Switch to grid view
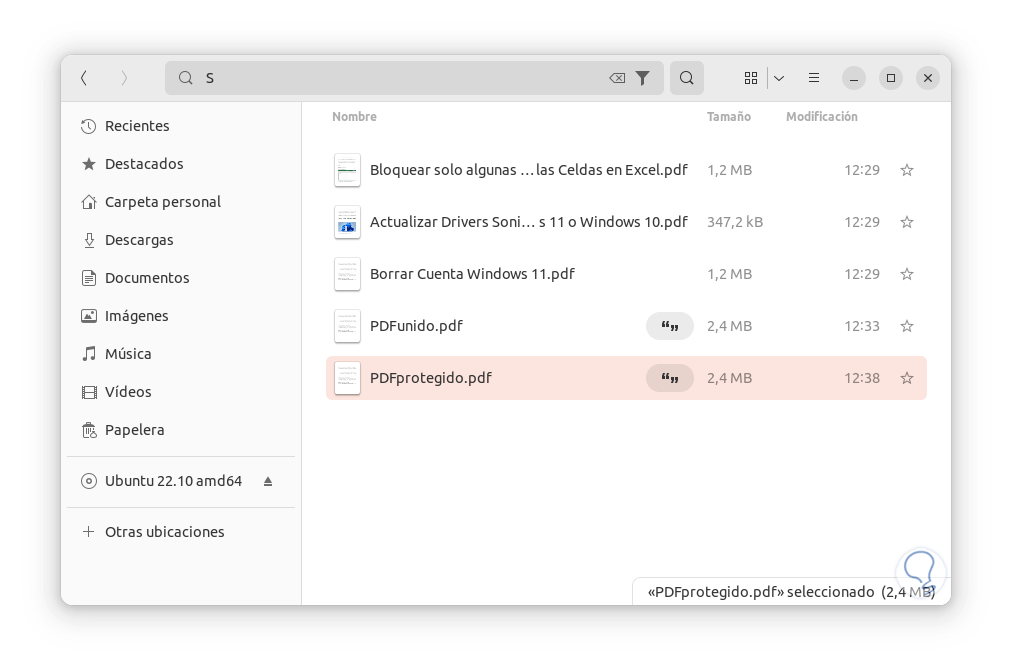Viewport: 1012px width, 672px height. 751,78
